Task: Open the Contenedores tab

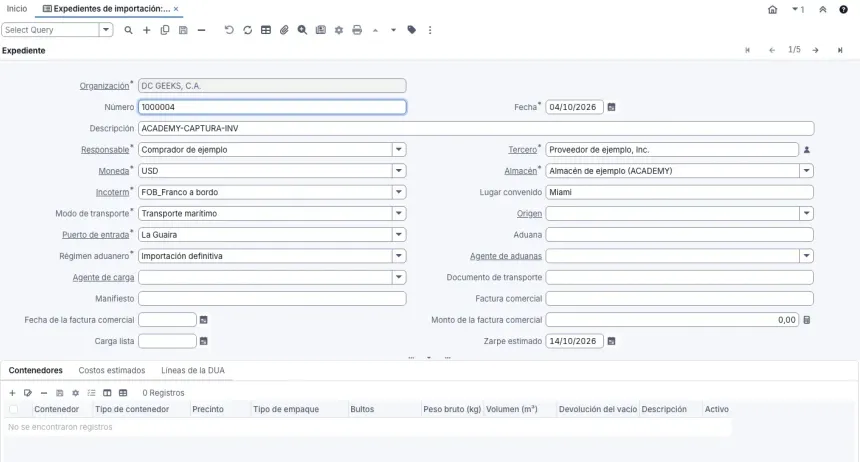Action: [36, 370]
